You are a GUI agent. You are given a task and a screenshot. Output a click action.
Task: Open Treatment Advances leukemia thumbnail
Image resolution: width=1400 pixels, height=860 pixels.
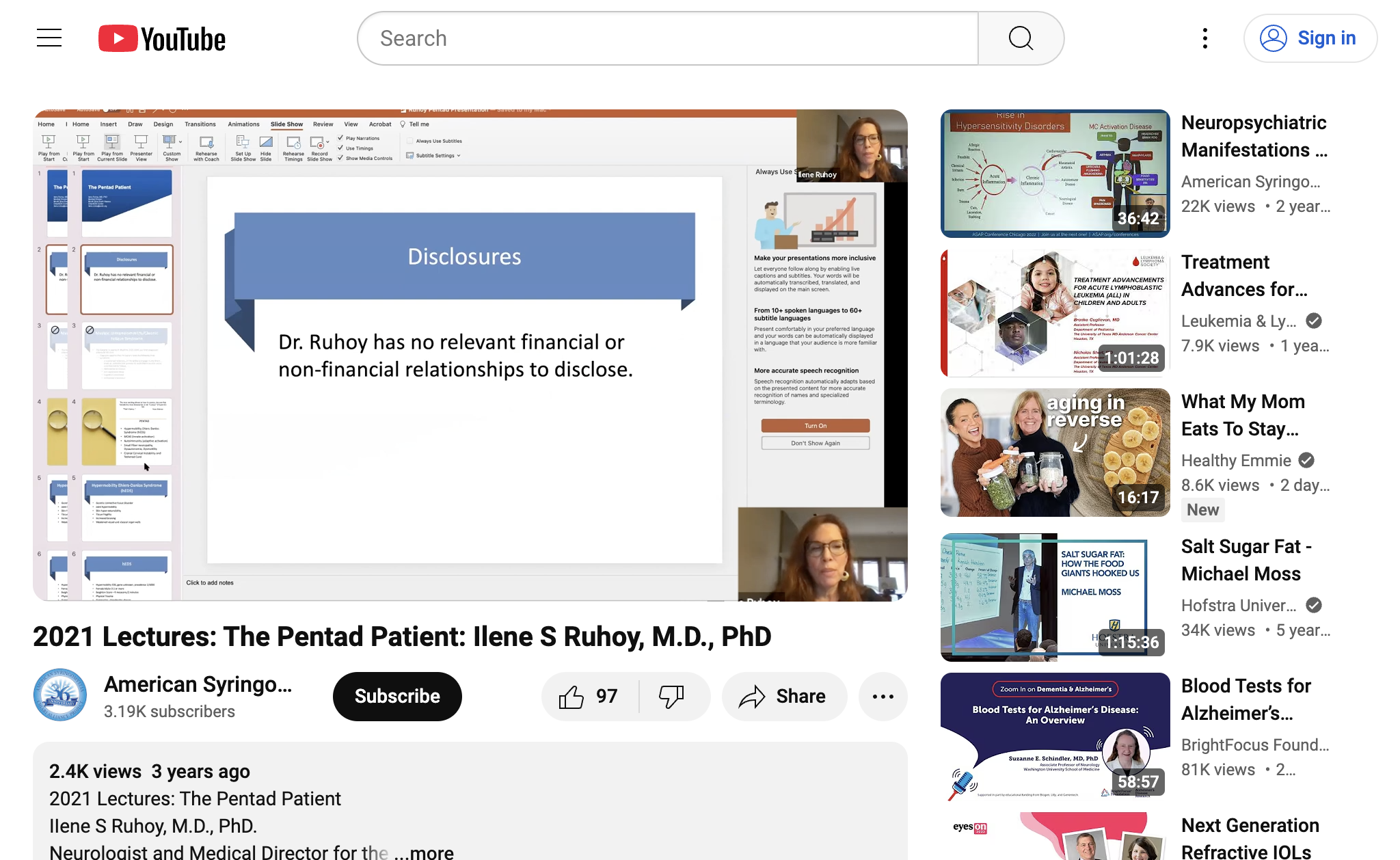click(x=1055, y=313)
